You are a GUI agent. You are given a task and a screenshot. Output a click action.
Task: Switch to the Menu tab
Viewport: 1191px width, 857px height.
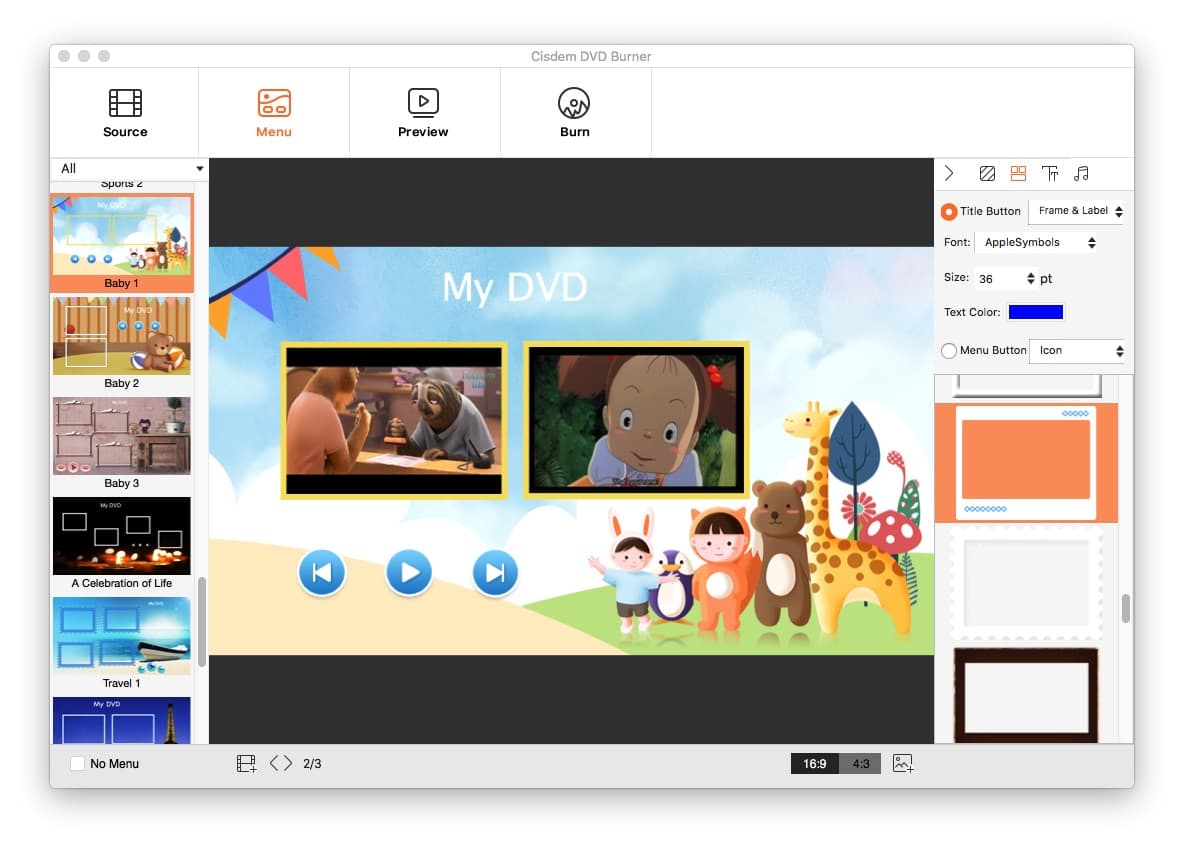273,110
